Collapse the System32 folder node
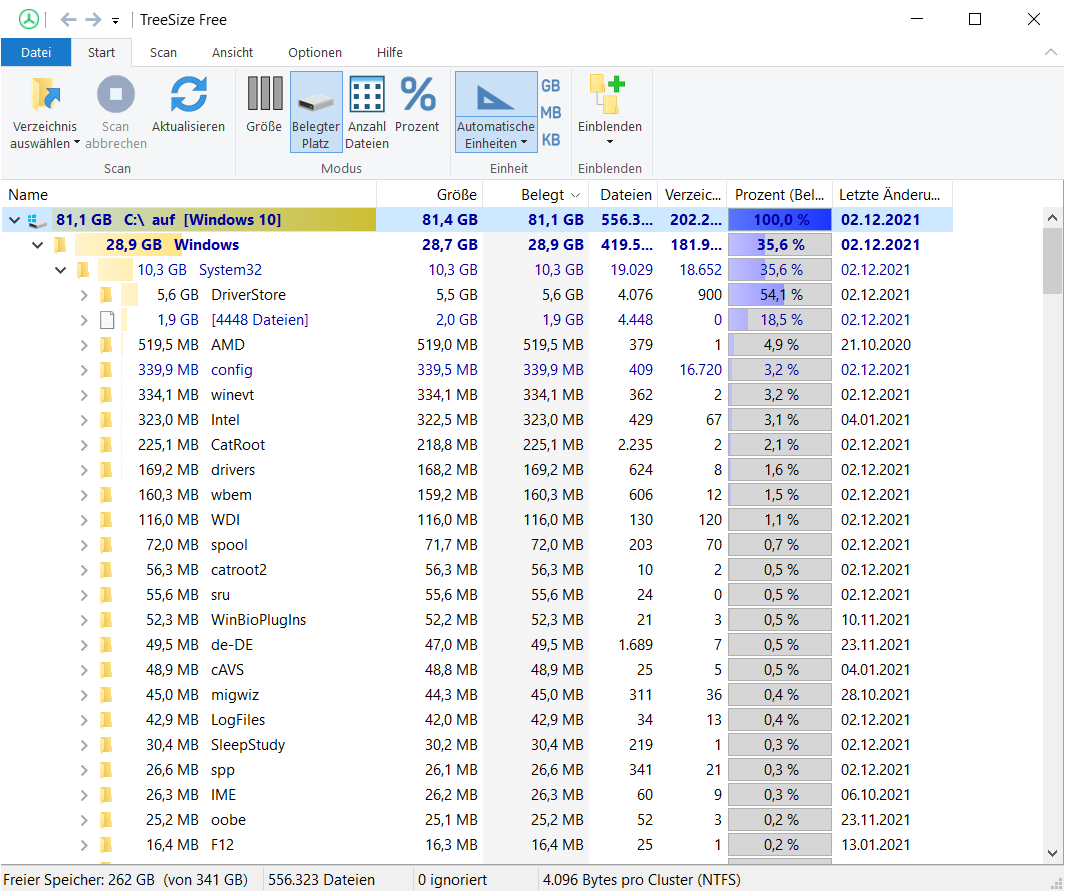Screen dimensions: 1065x892 click(x=60, y=270)
